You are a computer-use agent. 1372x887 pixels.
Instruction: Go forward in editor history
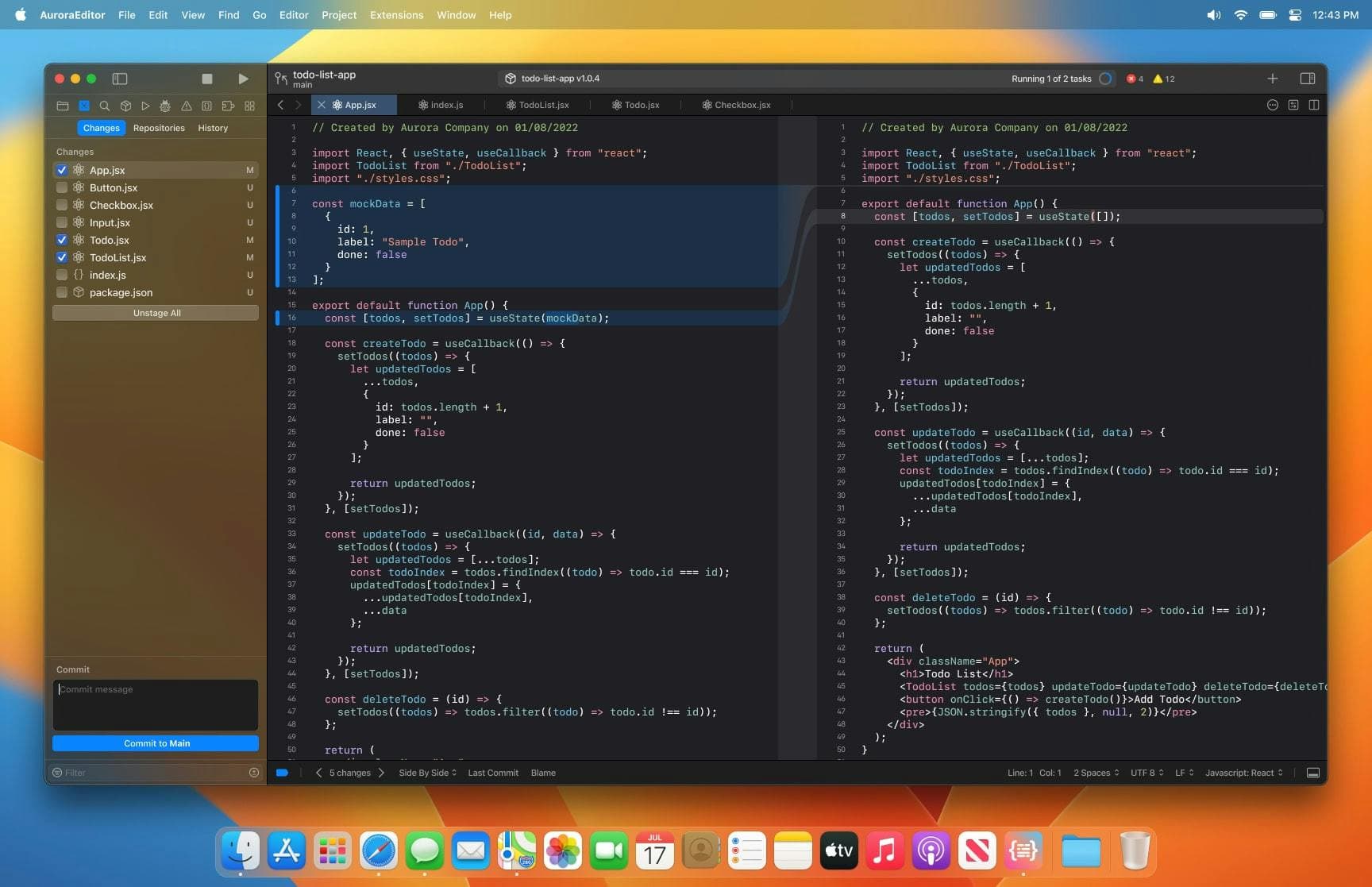pyautogui.click(x=298, y=105)
